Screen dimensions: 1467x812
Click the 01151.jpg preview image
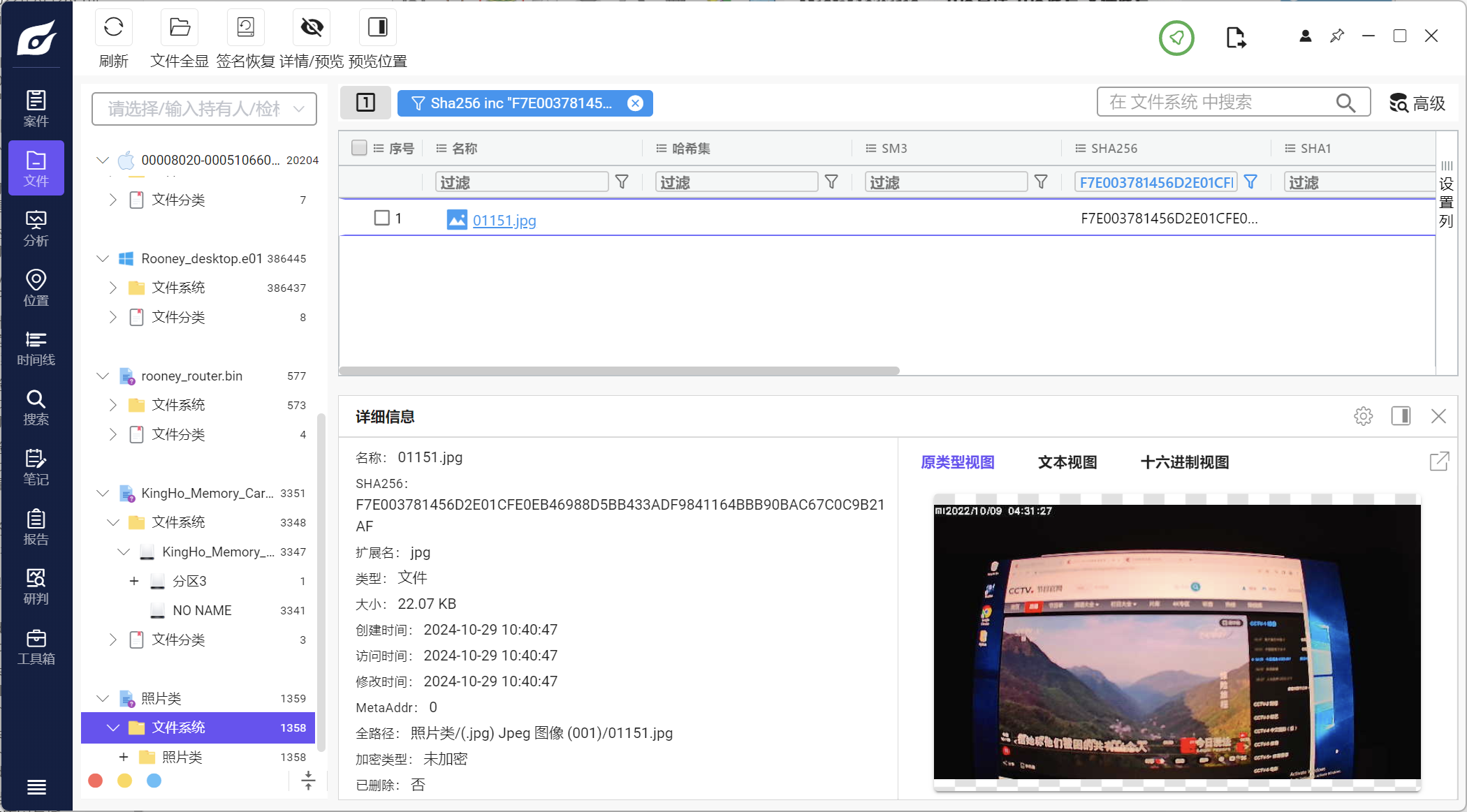tap(1177, 642)
